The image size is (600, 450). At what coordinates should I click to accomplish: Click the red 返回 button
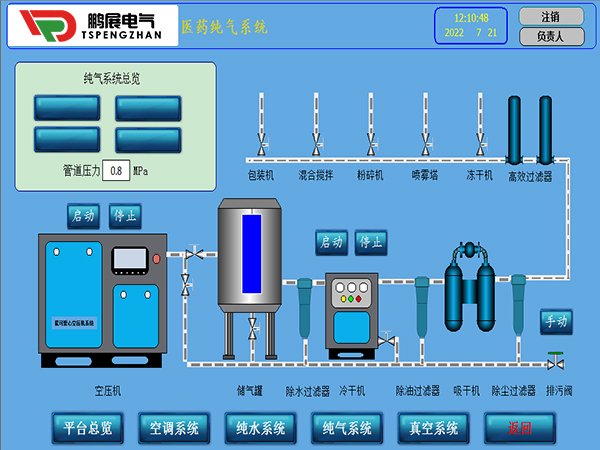pyautogui.click(x=519, y=428)
